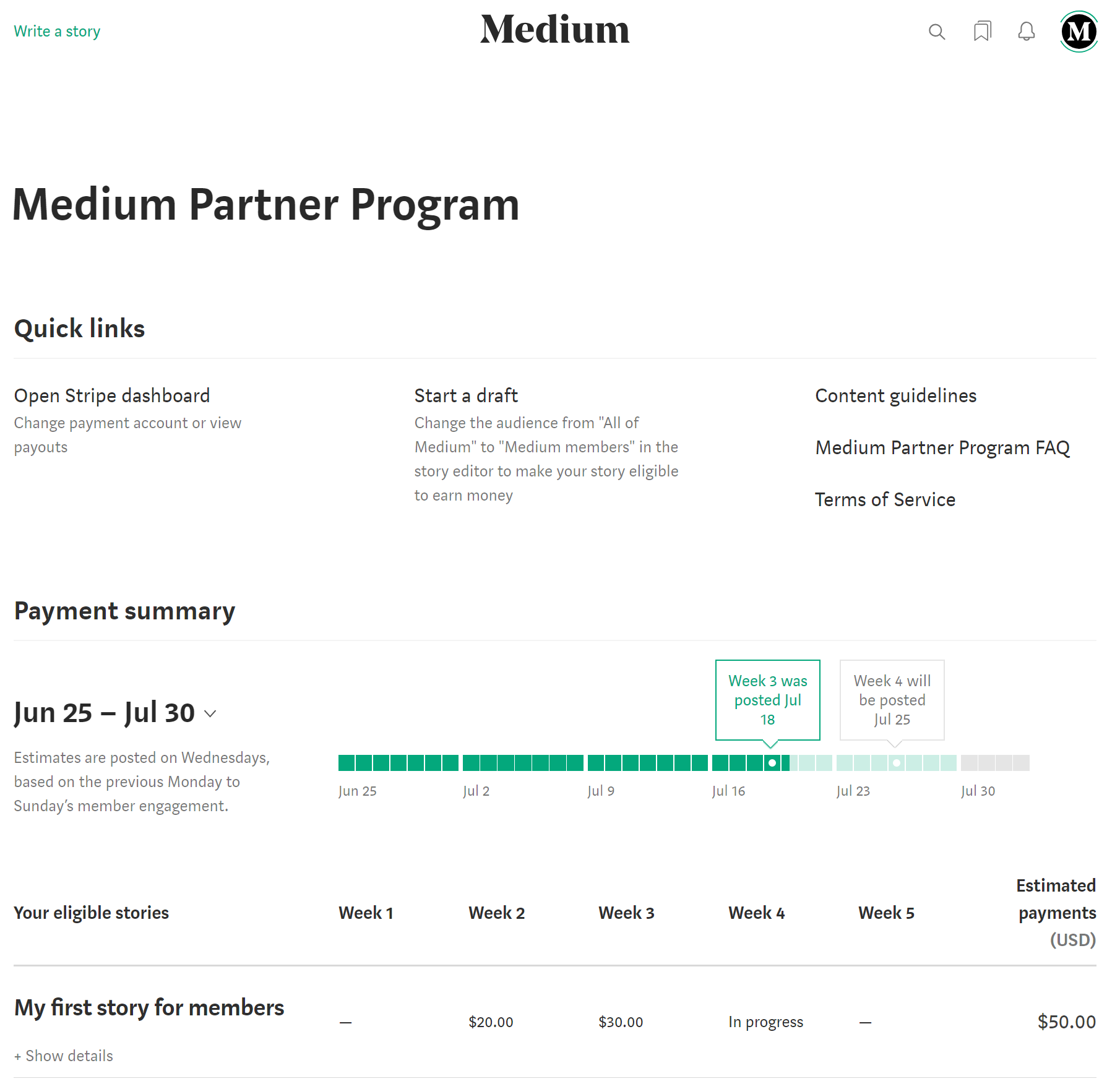This screenshot has height=1089, width=1120.
Task: Show notifications via the bell icon
Action: click(1027, 32)
